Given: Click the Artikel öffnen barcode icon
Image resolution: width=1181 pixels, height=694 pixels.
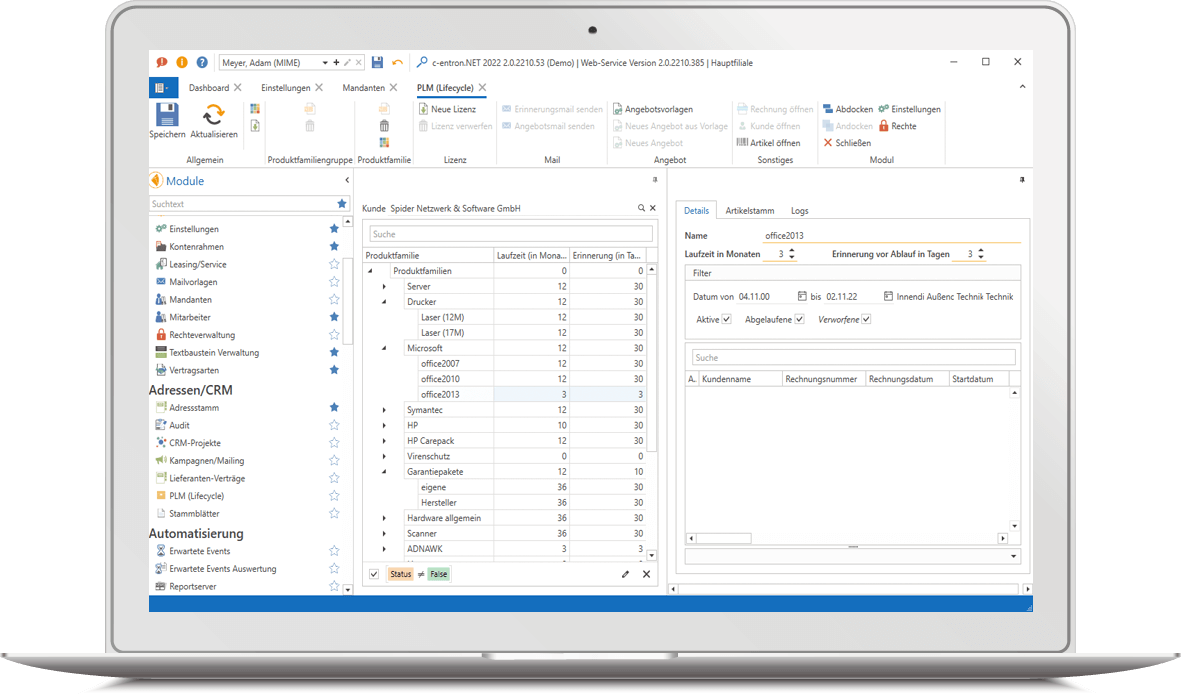Looking at the screenshot, I should (743, 141).
